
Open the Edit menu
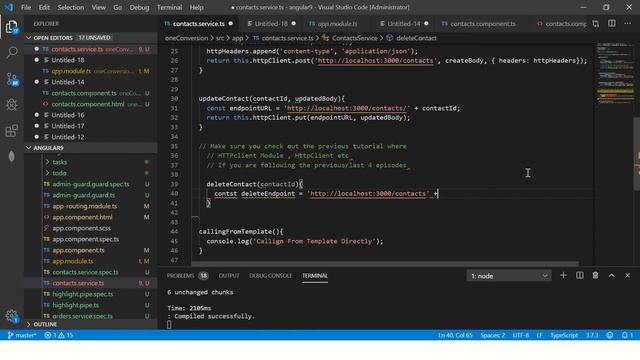(44, 7)
